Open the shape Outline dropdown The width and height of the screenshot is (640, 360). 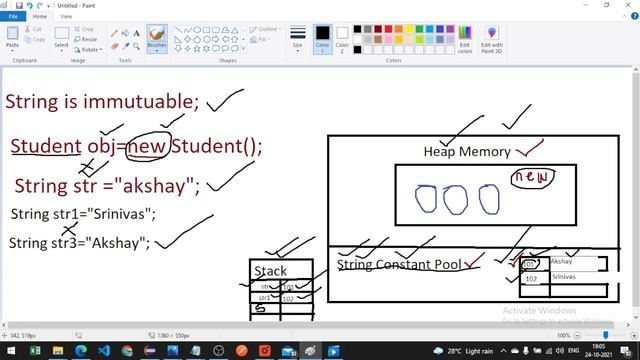click(x=265, y=29)
